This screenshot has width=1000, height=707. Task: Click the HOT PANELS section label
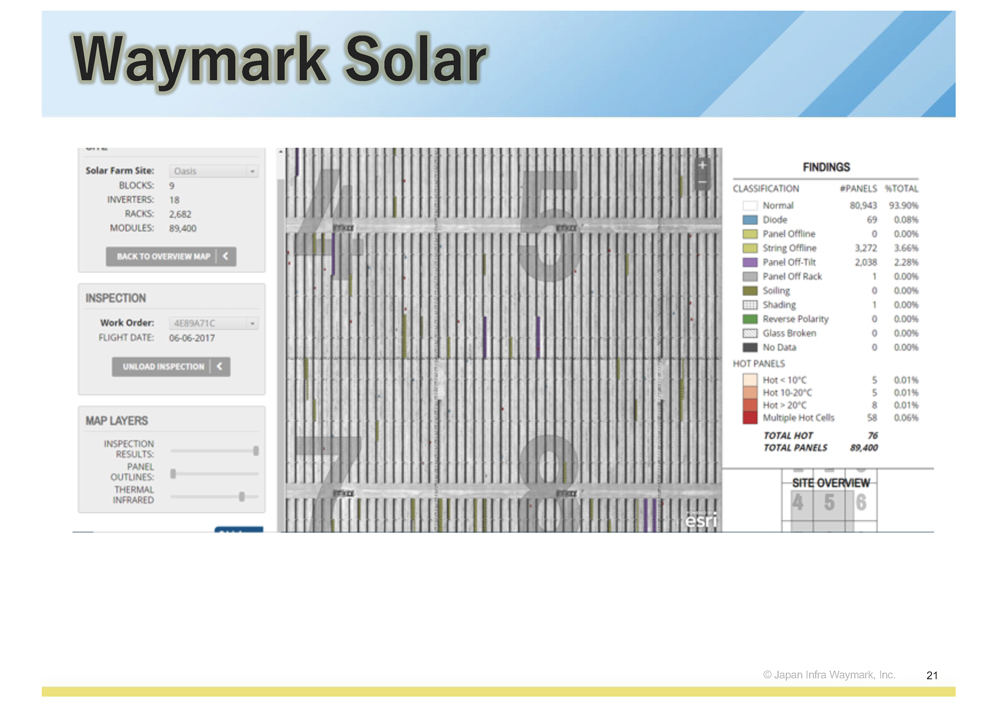tap(759, 364)
